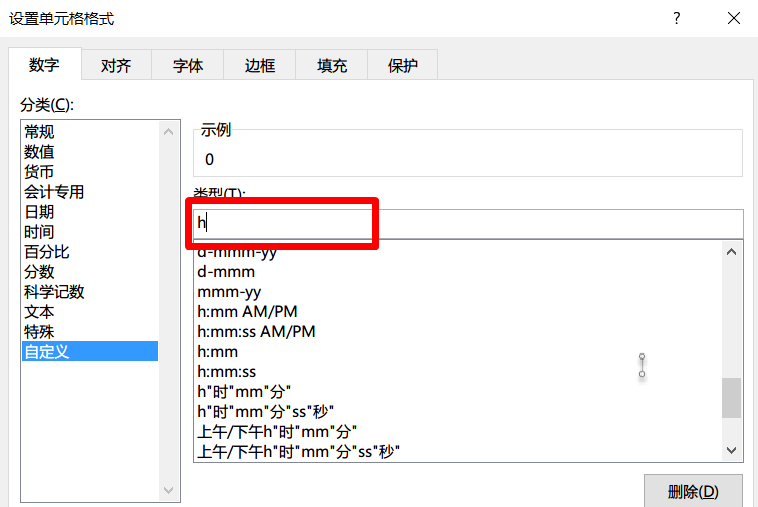Choose the plain h:mm:ss format entry
Screen dimensions: 758x507
457,372
